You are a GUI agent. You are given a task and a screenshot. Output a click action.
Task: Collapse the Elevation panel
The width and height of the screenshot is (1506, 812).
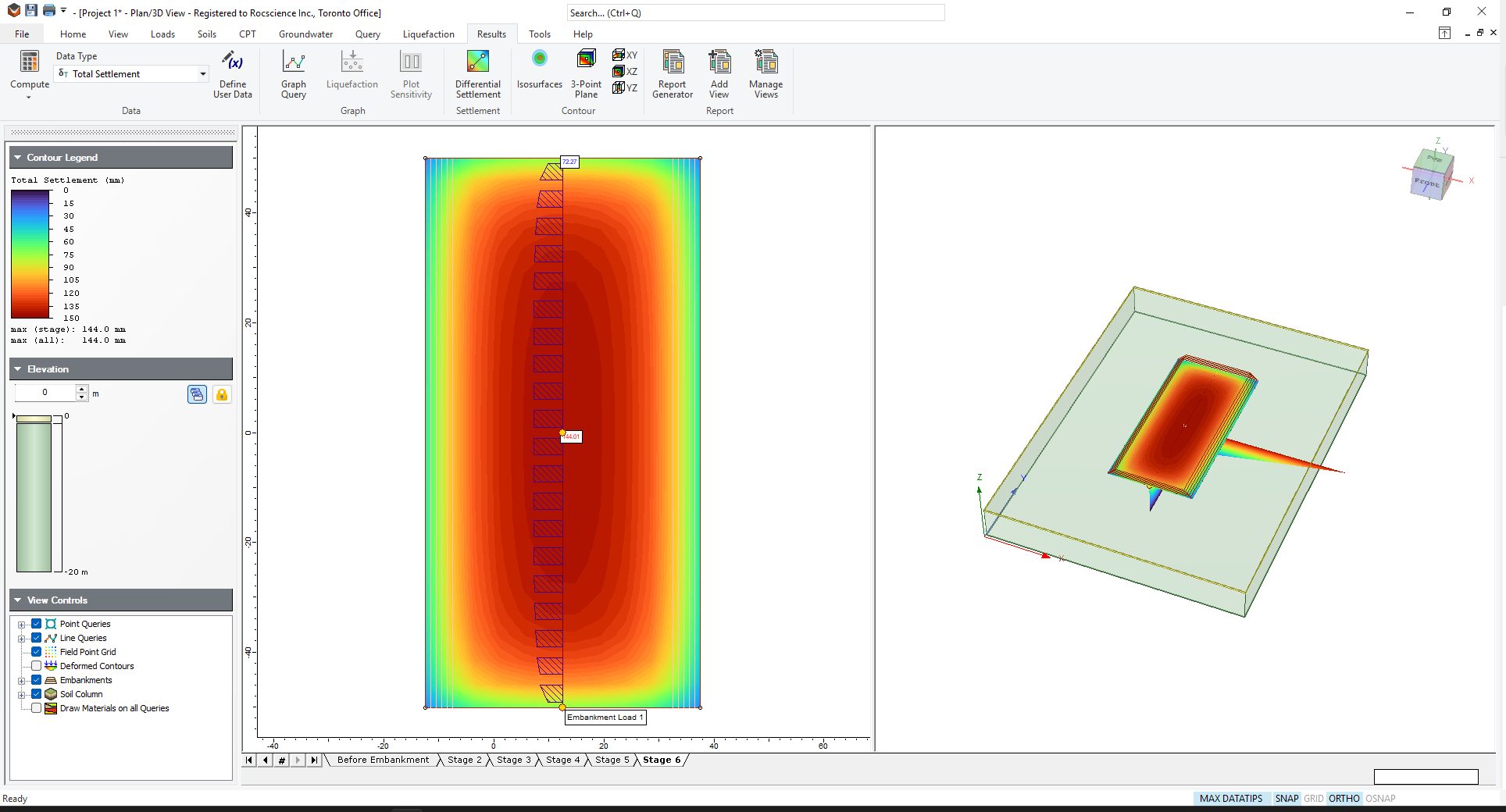click(x=17, y=369)
